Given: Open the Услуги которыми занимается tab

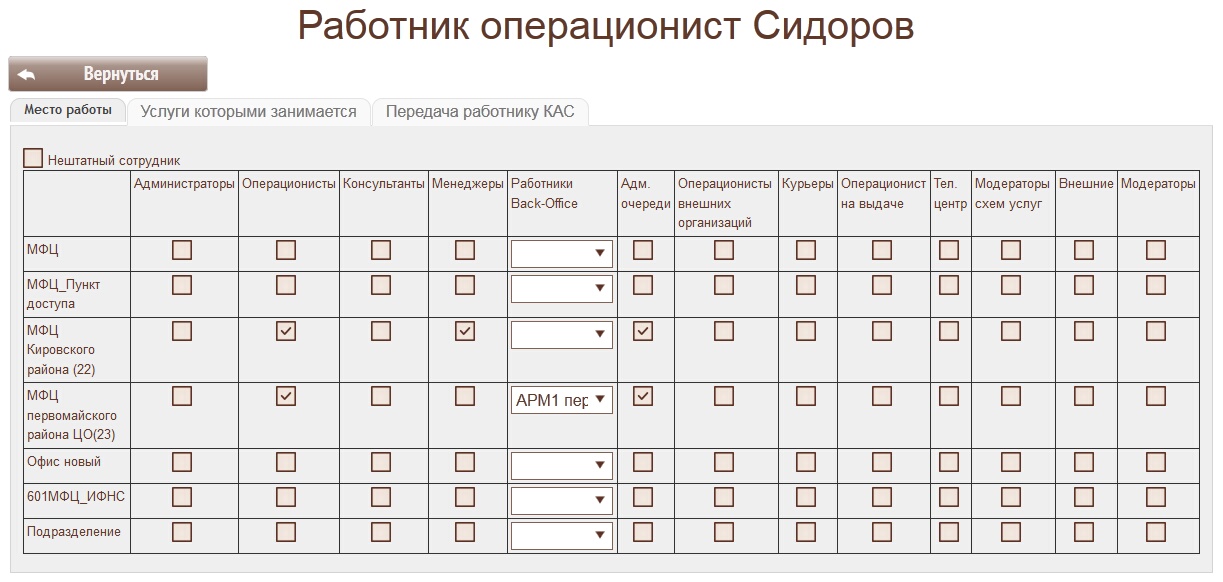Looking at the screenshot, I should pos(248,111).
